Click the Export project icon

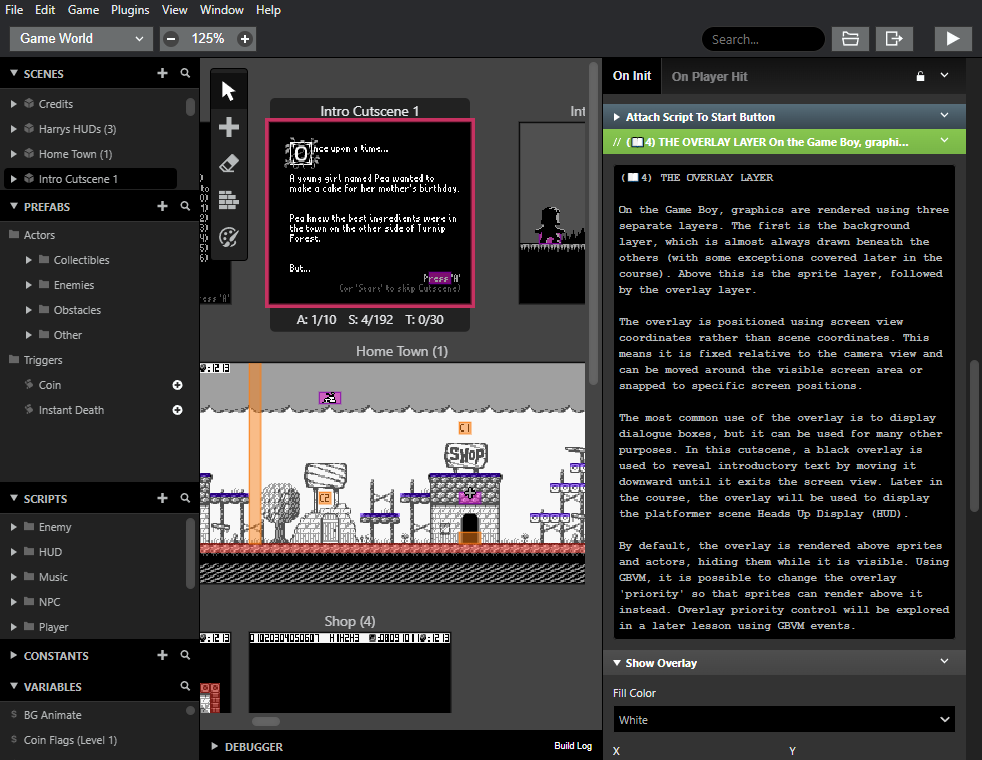(894, 39)
